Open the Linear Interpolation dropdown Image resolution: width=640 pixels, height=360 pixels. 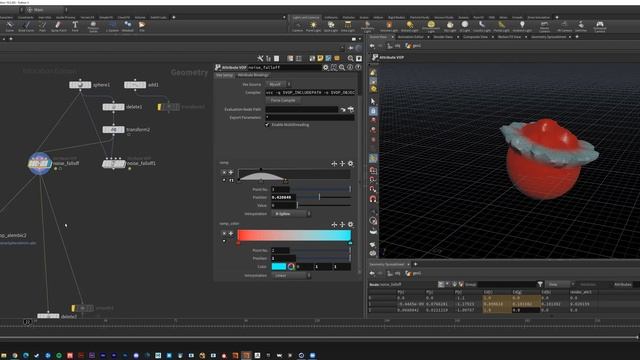coord(291,276)
